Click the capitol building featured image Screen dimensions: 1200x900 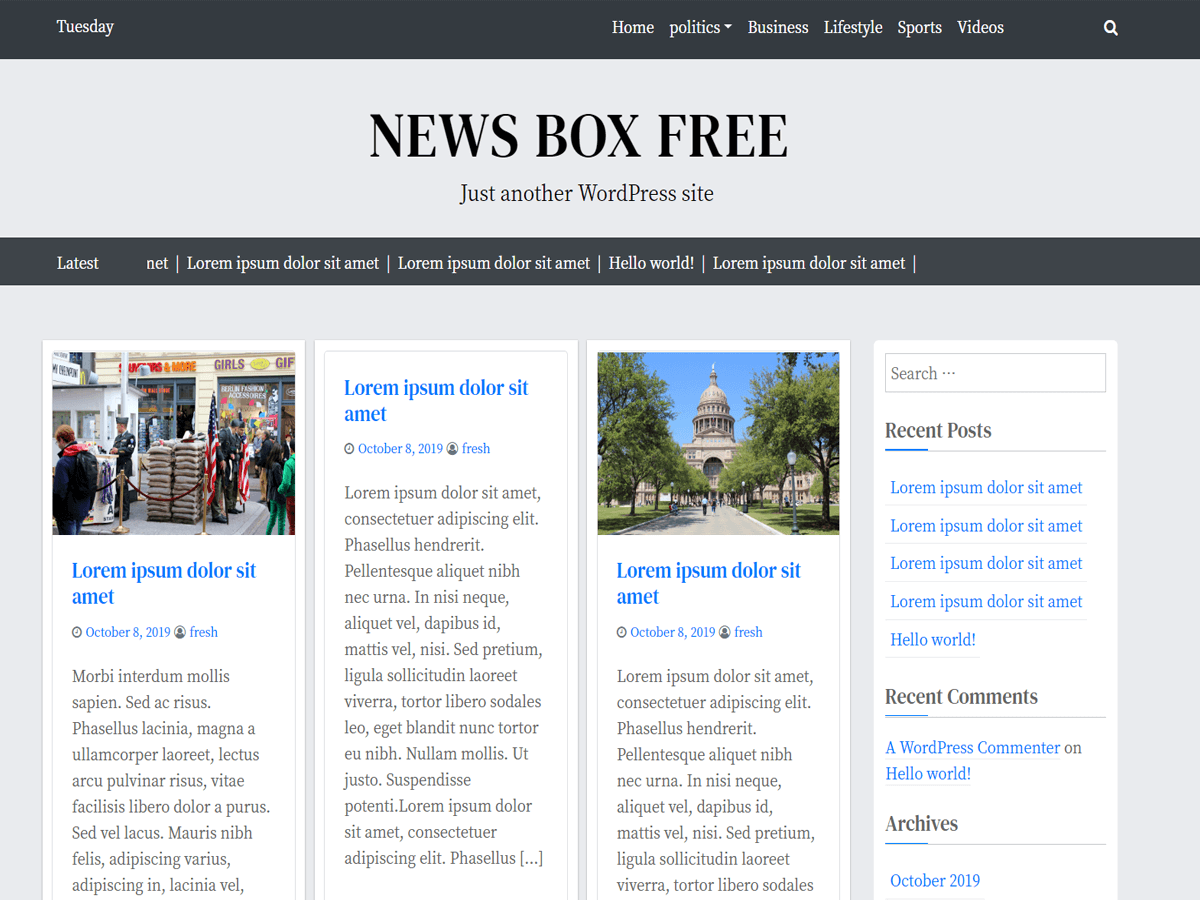pyautogui.click(x=718, y=443)
